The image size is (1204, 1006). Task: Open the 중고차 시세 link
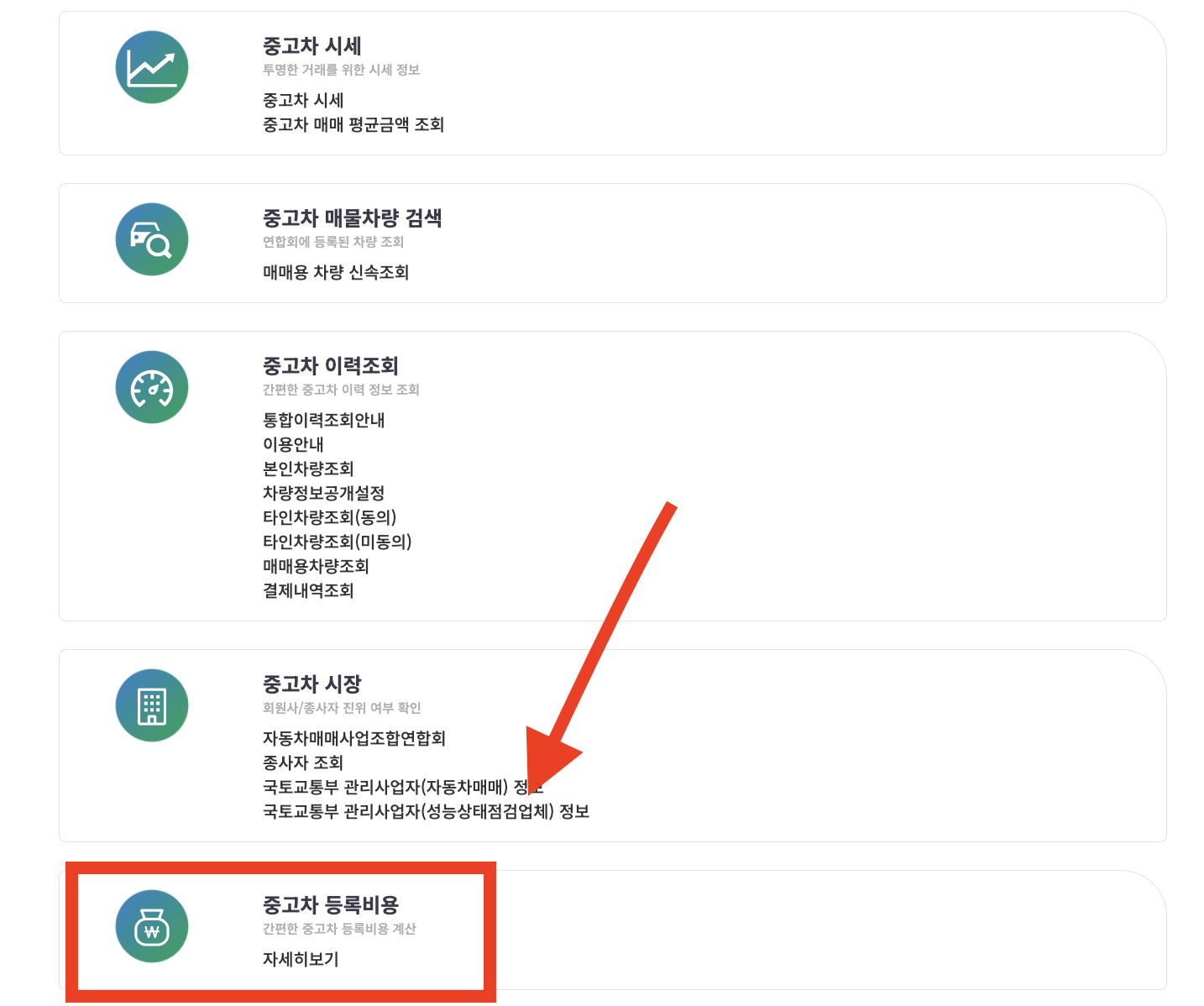(303, 100)
